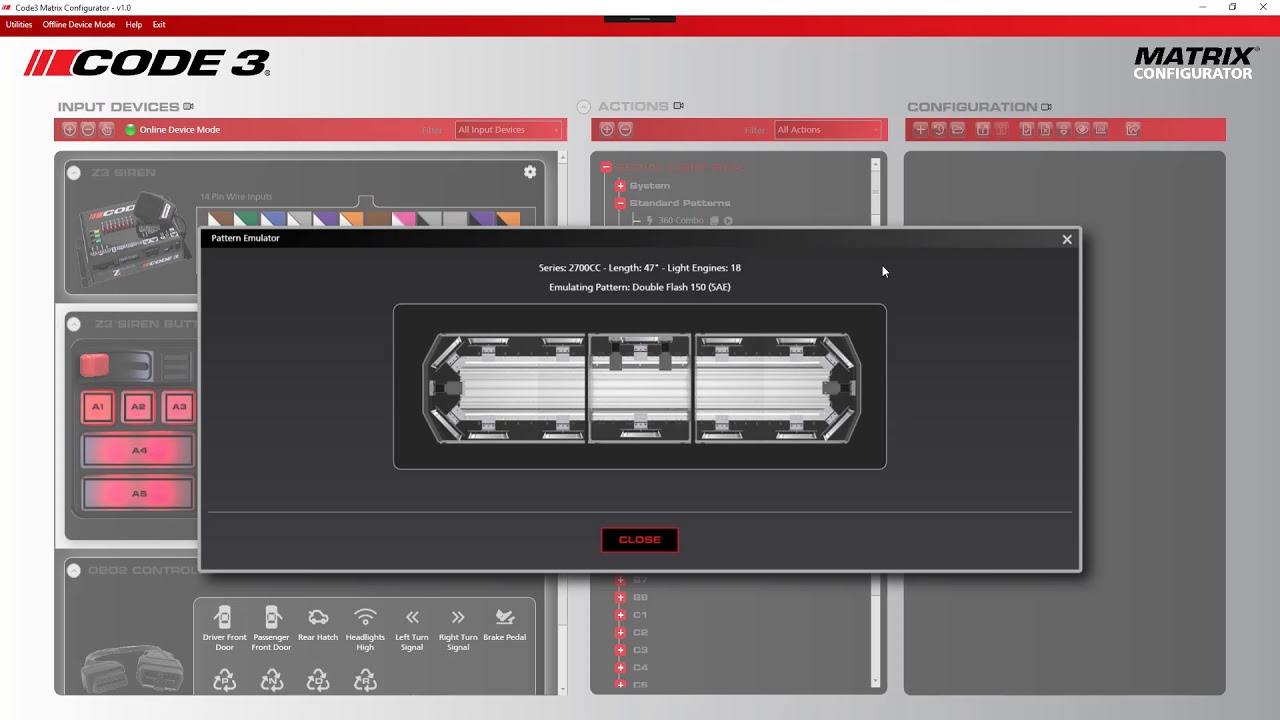
Task: Click the export share icon in Configuration toolbar
Action: 1133,129
